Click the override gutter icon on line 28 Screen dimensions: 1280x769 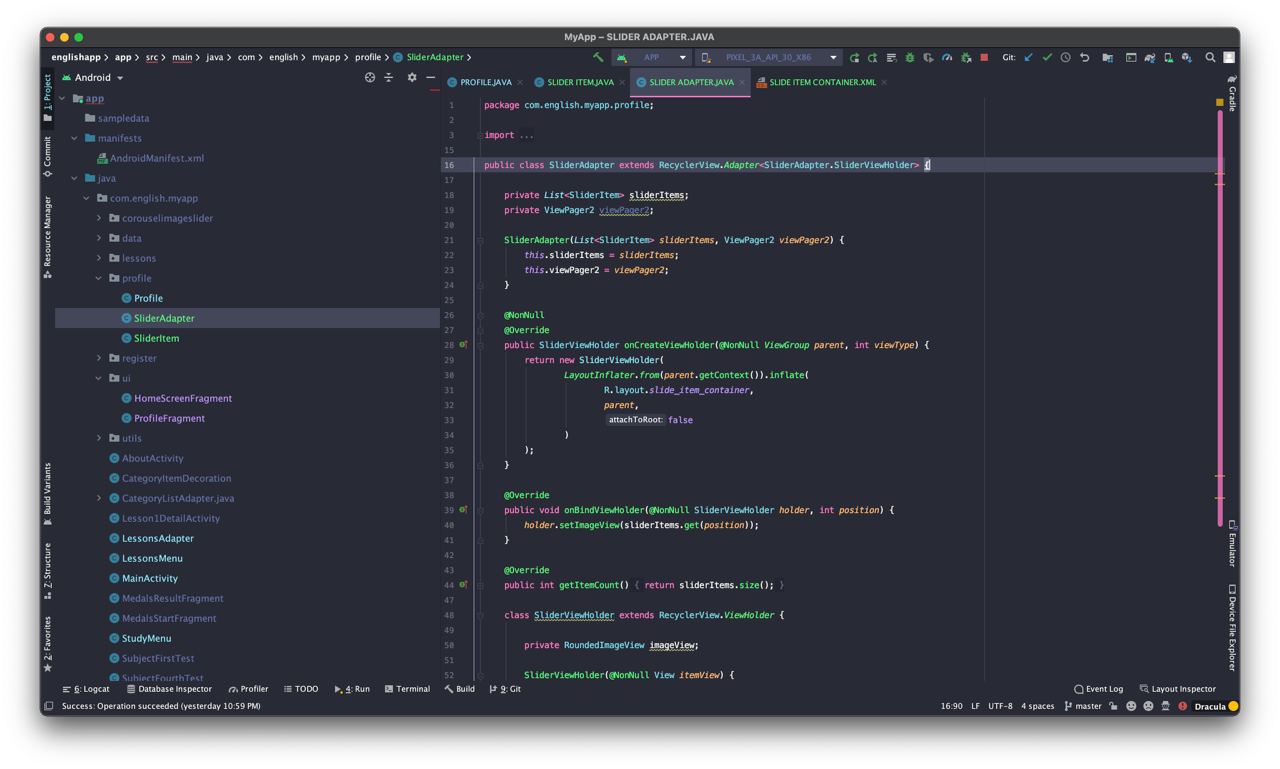463,345
